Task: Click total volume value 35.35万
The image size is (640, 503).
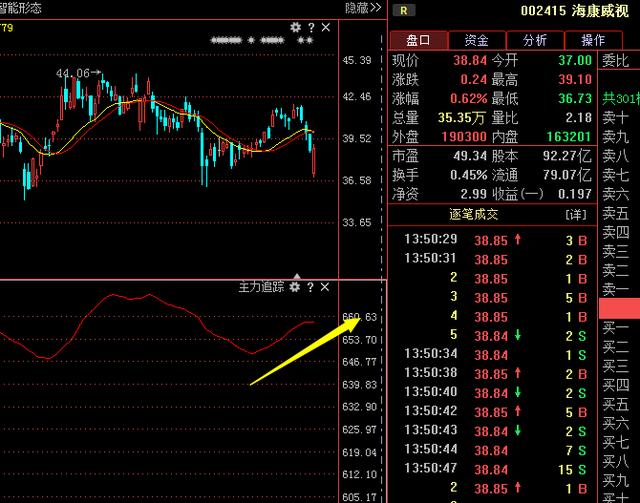Action: pyautogui.click(x=461, y=118)
